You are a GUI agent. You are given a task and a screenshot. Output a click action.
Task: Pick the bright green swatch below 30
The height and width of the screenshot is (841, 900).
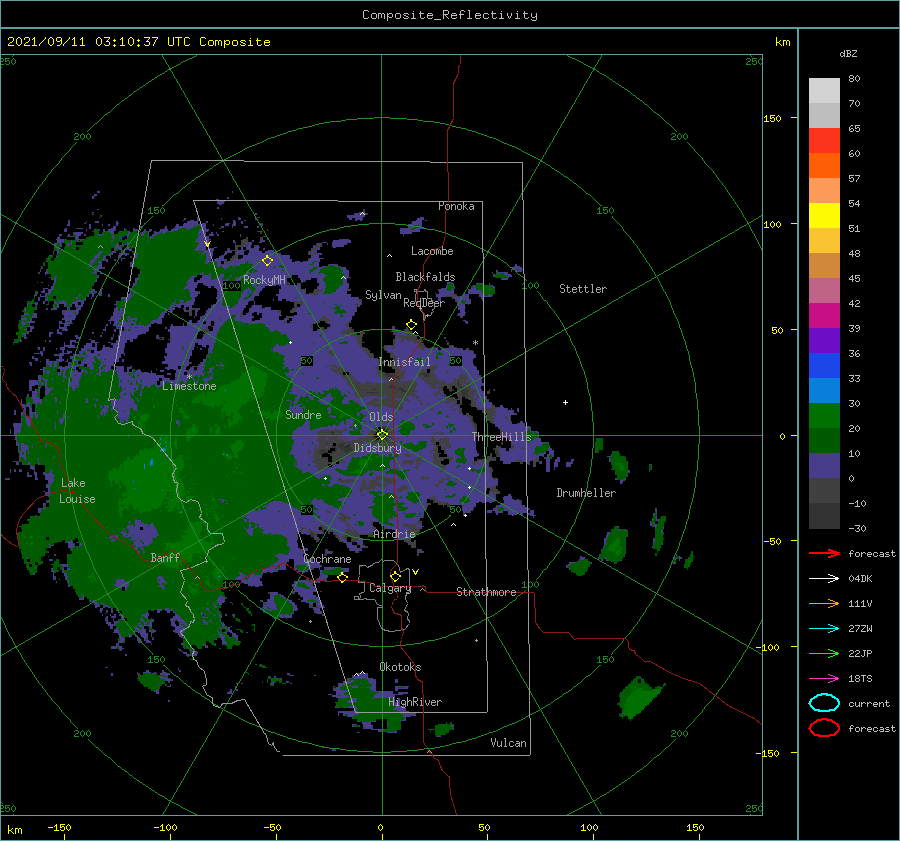click(824, 416)
